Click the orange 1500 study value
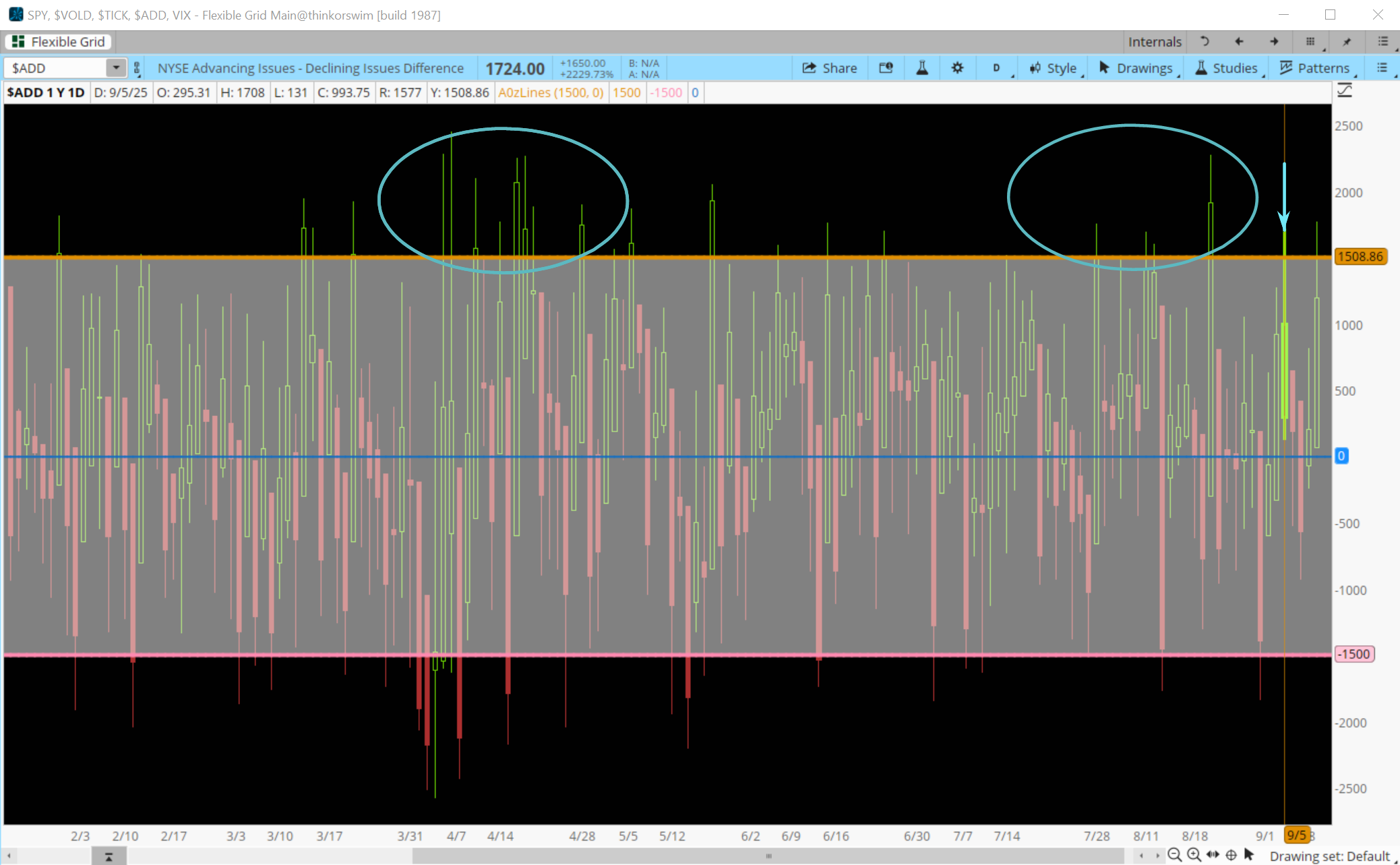 [626, 93]
